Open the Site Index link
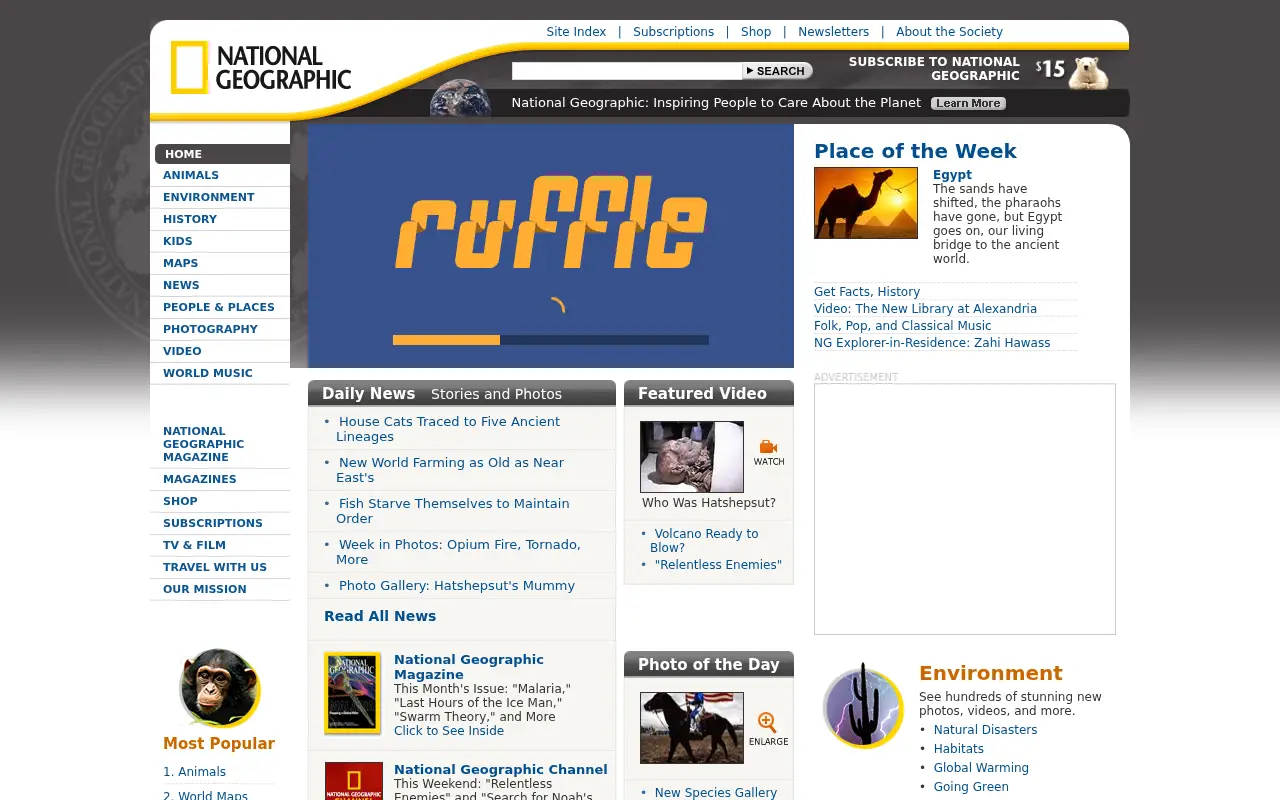 tap(576, 32)
